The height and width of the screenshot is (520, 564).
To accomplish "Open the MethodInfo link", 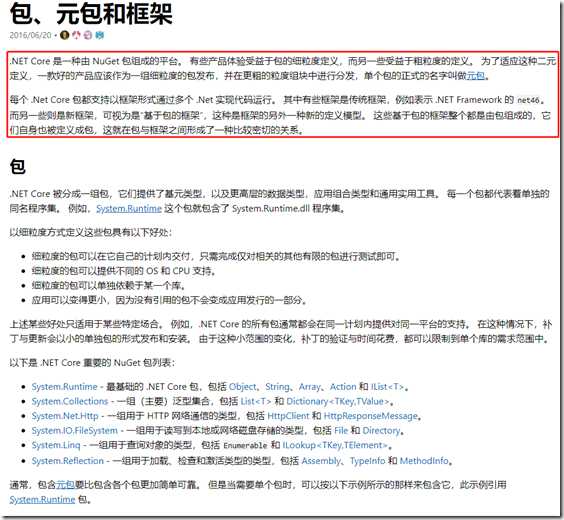I will point(424,461).
